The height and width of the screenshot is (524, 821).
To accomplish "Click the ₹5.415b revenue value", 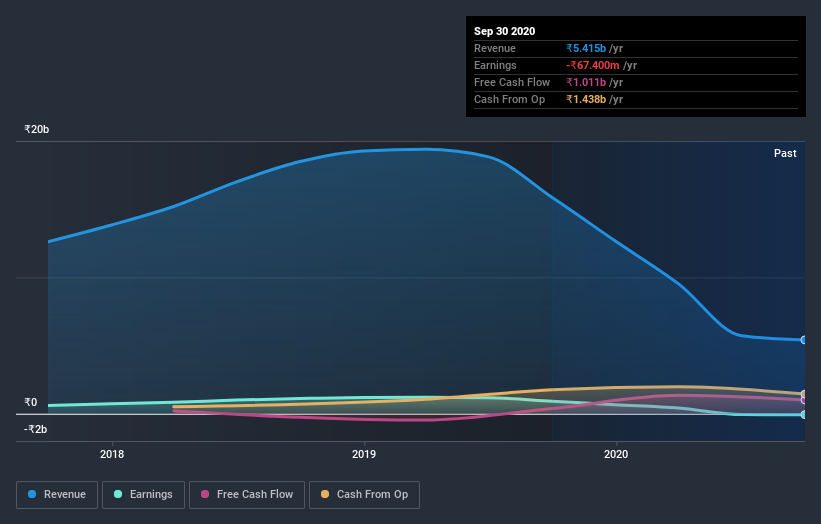I will pyautogui.click(x=586, y=48).
